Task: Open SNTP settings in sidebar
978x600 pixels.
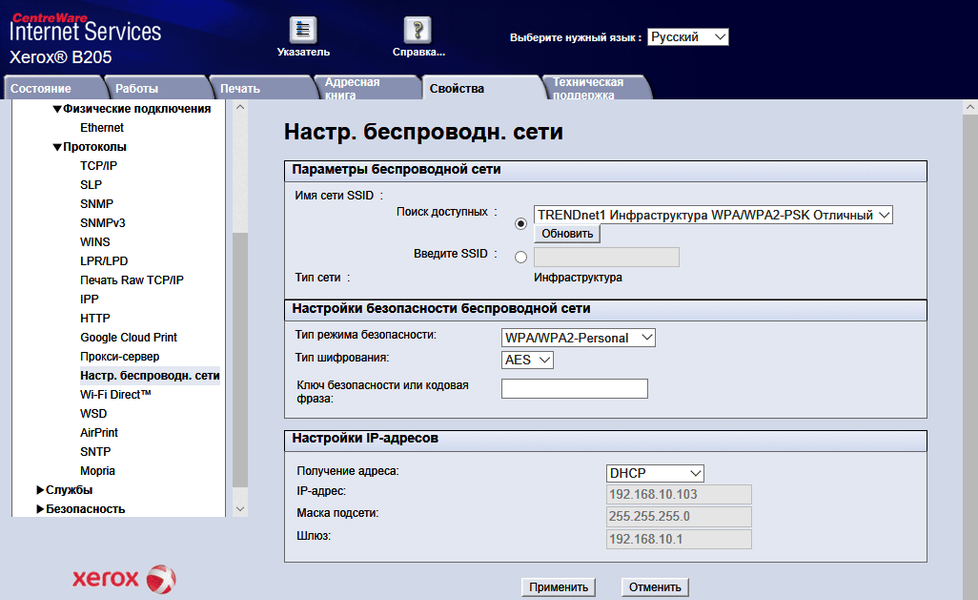Action: (x=95, y=452)
